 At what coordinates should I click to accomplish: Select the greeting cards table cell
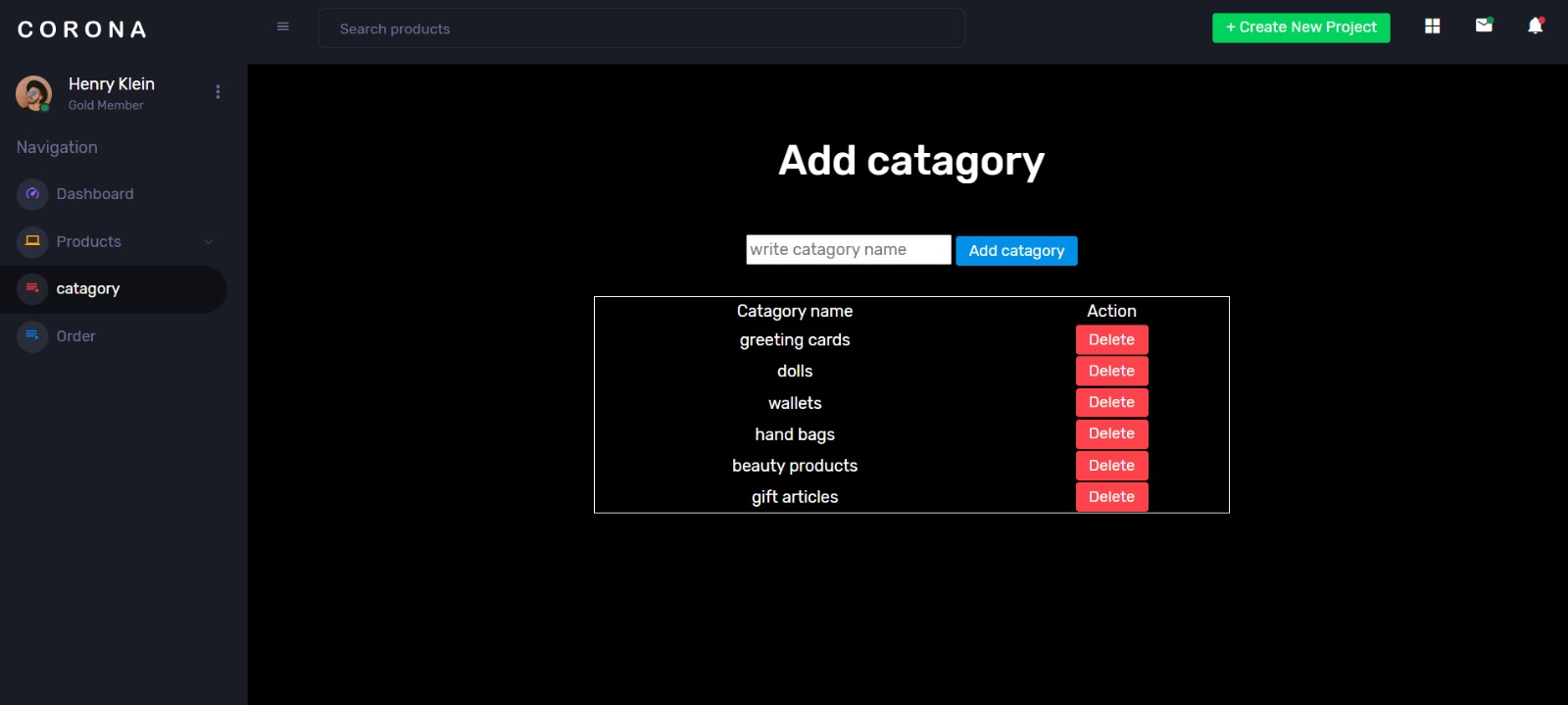click(795, 340)
